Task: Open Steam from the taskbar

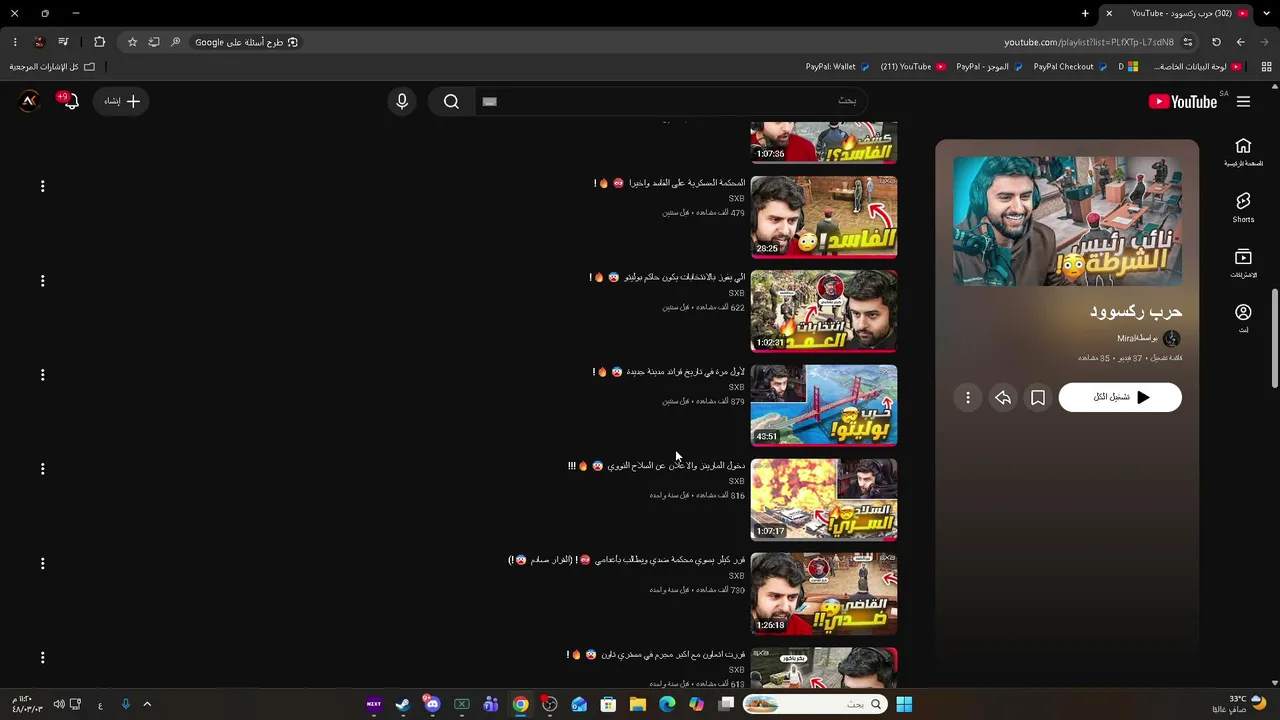Action: pos(402,704)
